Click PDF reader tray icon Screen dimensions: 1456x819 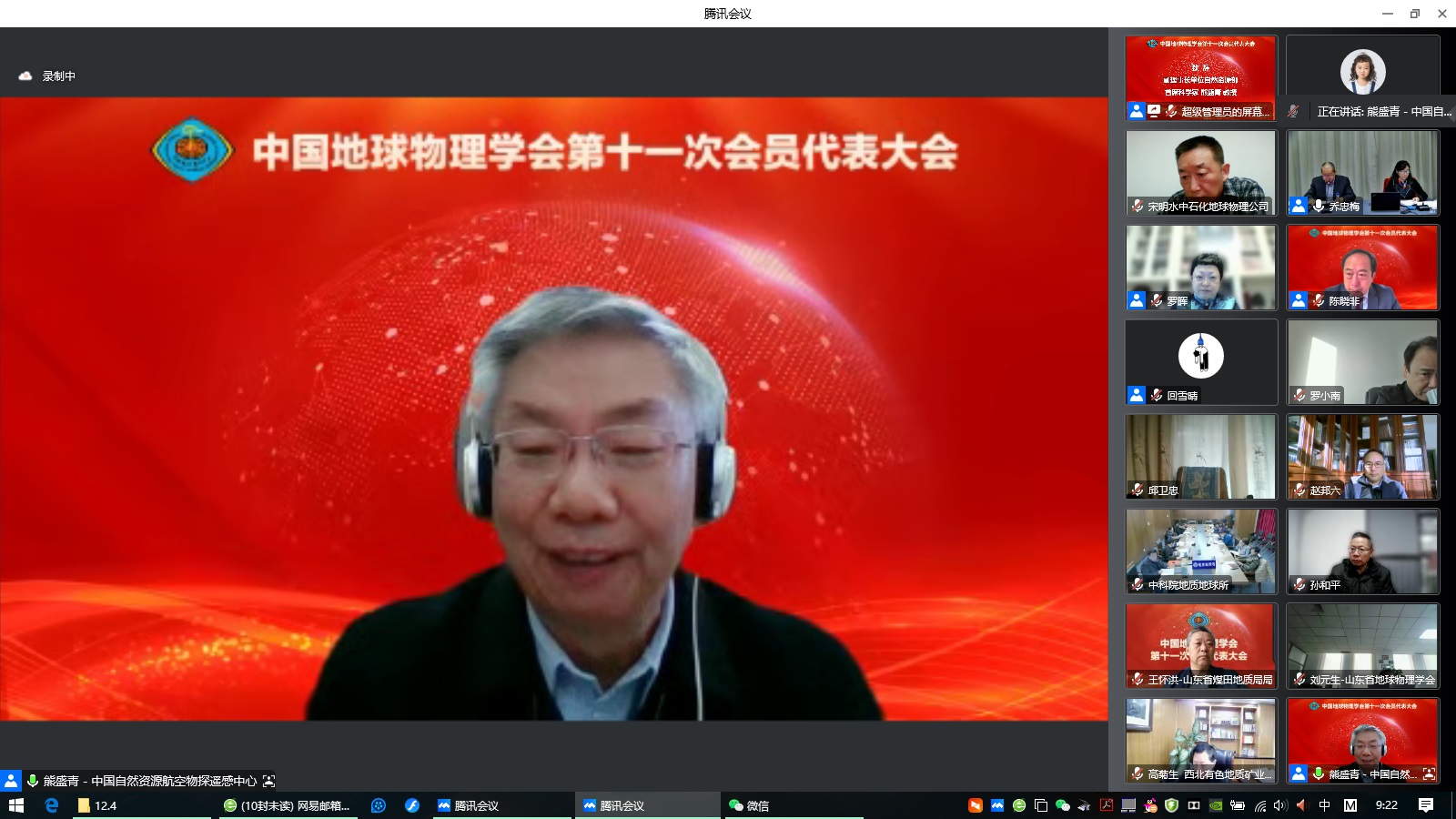pos(1107,805)
